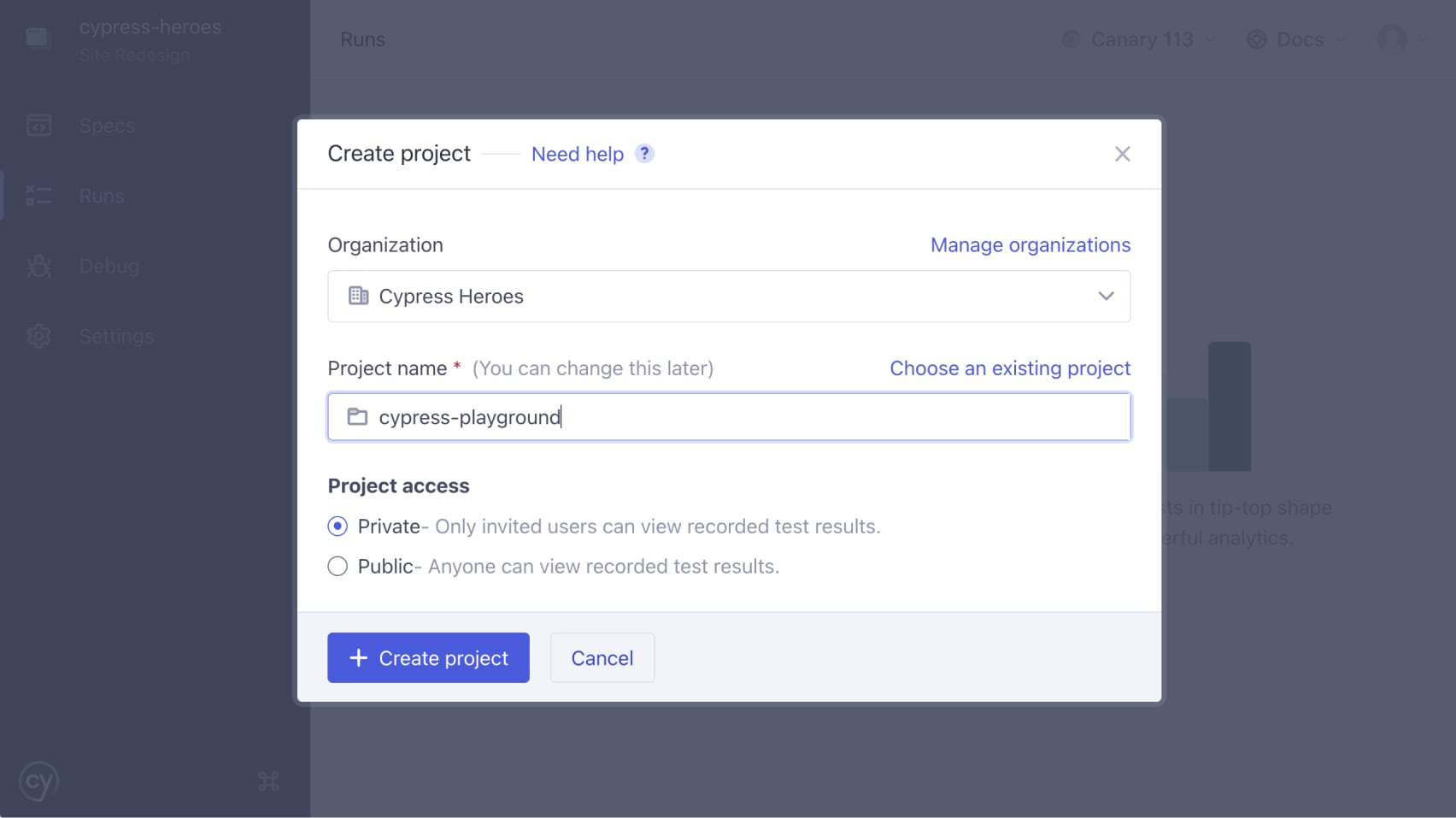Open the Docs dropdown menu
The height and width of the screenshot is (818, 1456).
pyautogui.click(x=1295, y=39)
